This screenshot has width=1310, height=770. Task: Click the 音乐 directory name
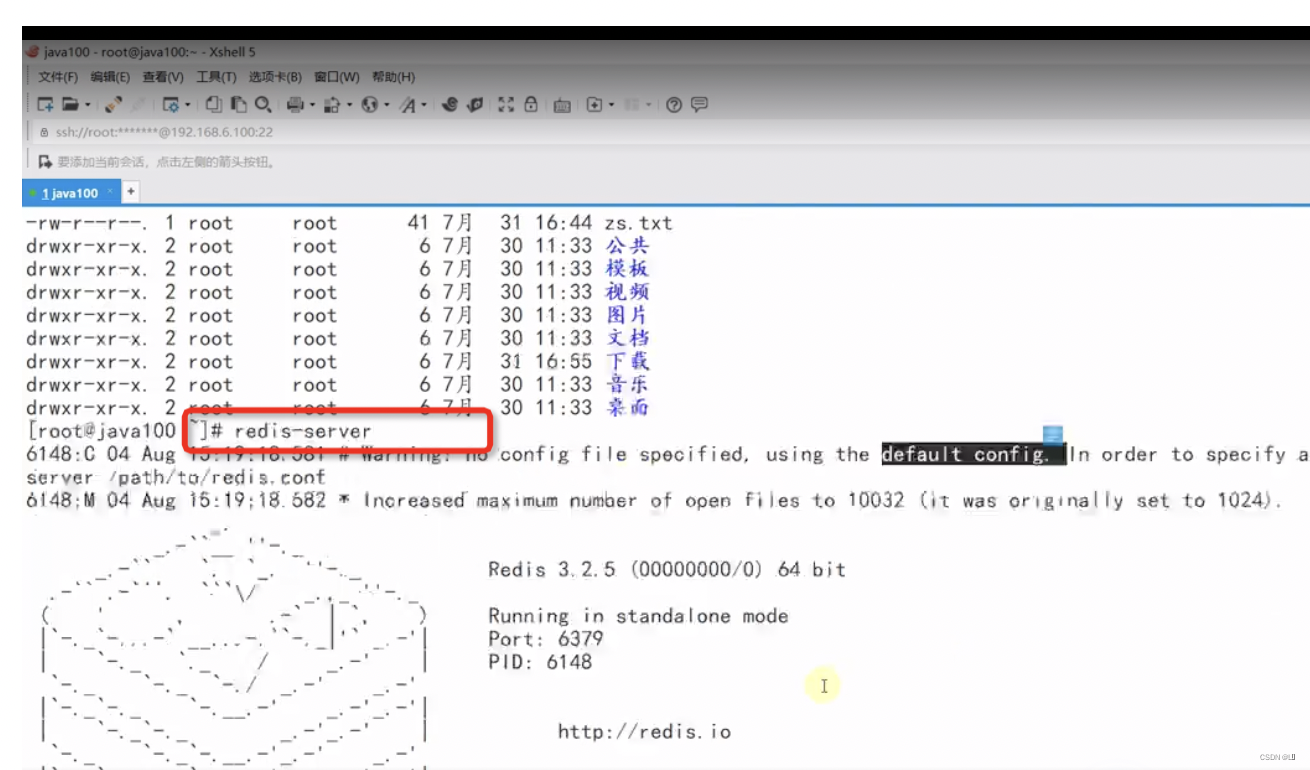627,384
